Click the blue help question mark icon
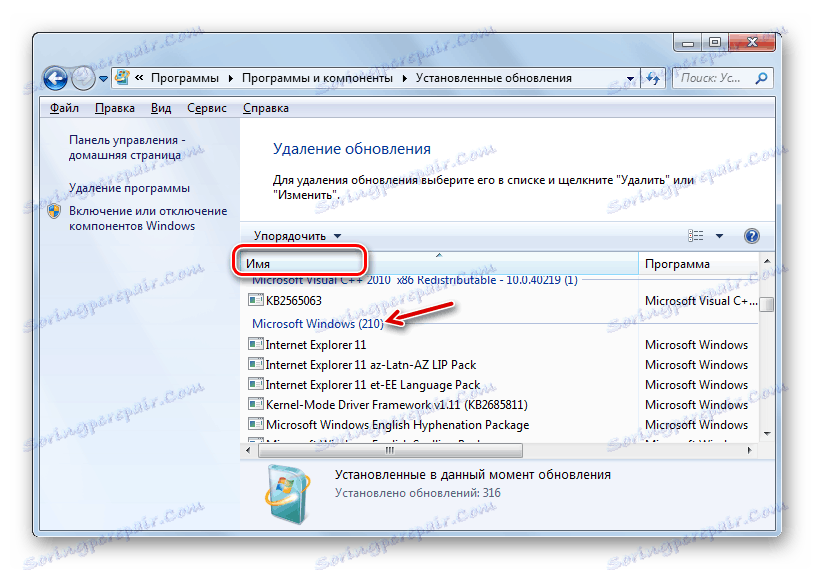This screenshot has height=570, width=815. tap(752, 236)
